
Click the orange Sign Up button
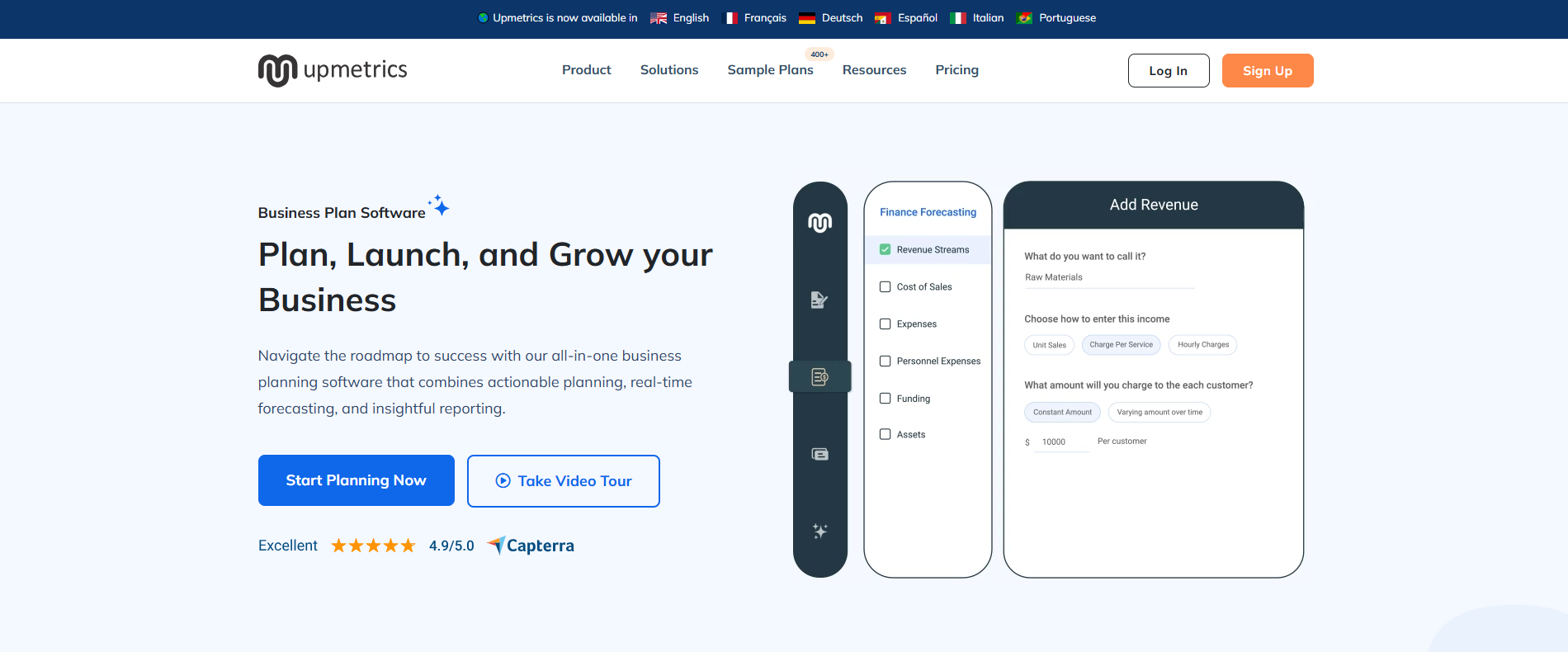(1268, 70)
